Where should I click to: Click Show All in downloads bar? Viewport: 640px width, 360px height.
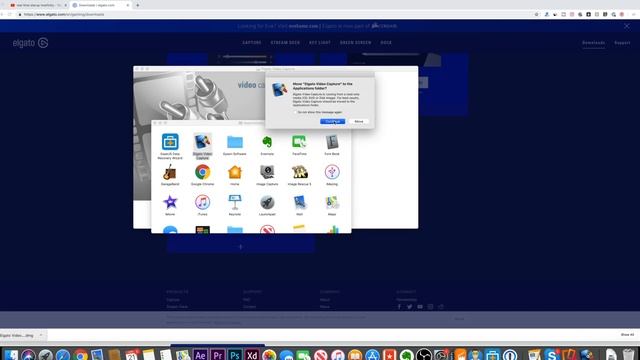[x=627, y=335]
